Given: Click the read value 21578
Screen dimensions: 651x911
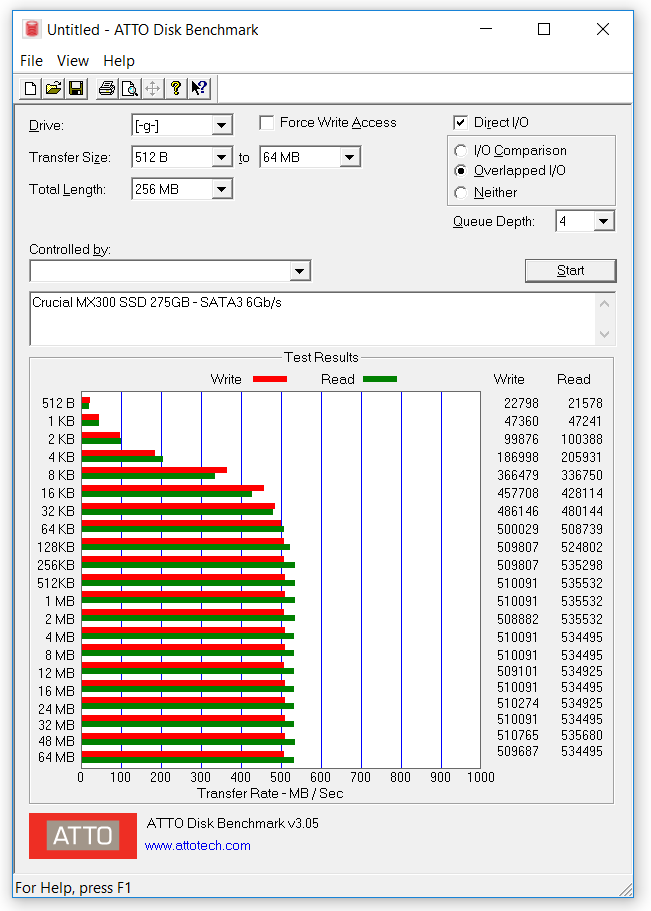Looking at the screenshot, I should pyautogui.click(x=585, y=403).
